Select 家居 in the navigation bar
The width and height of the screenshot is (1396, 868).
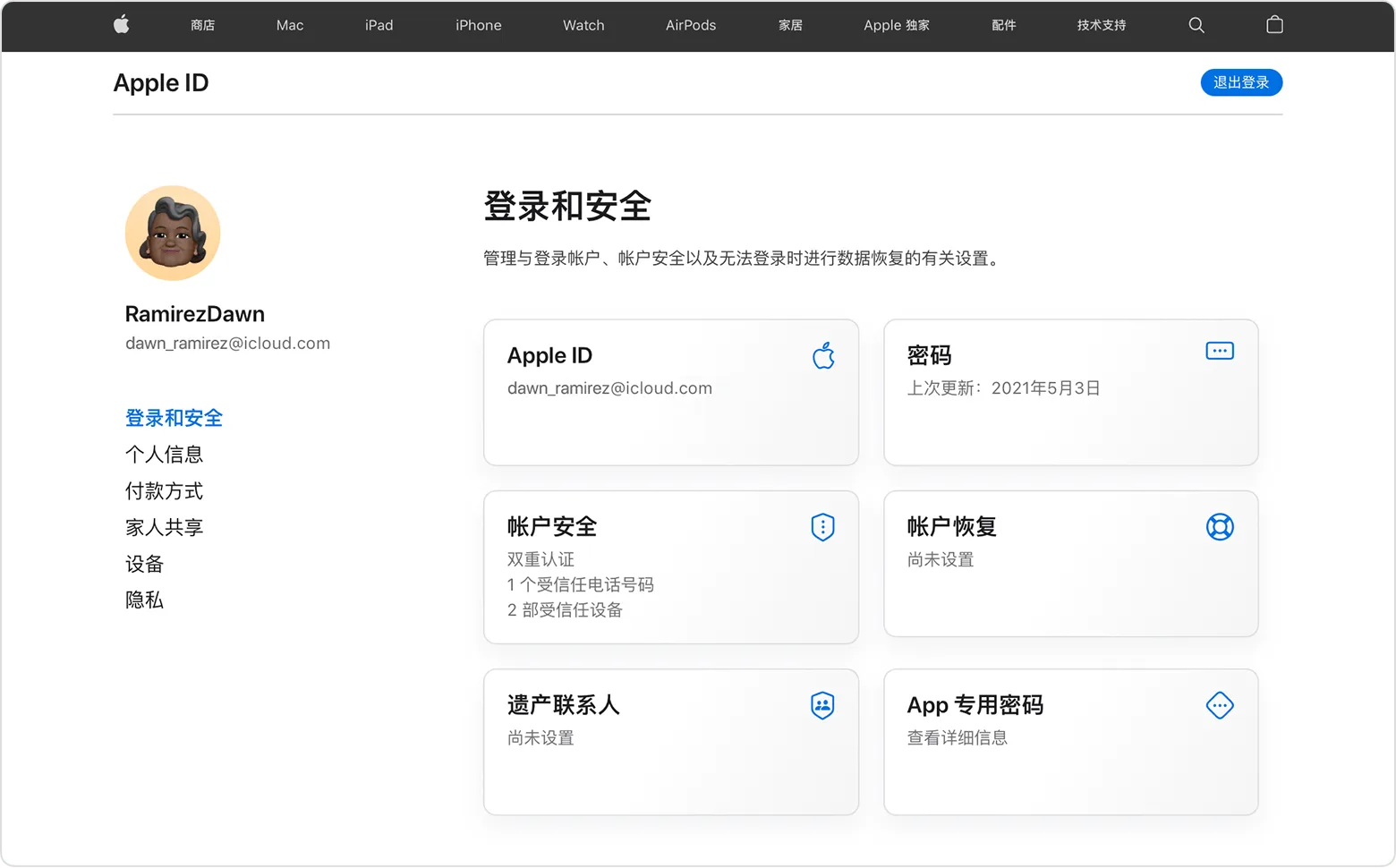[x=790, y=25]
